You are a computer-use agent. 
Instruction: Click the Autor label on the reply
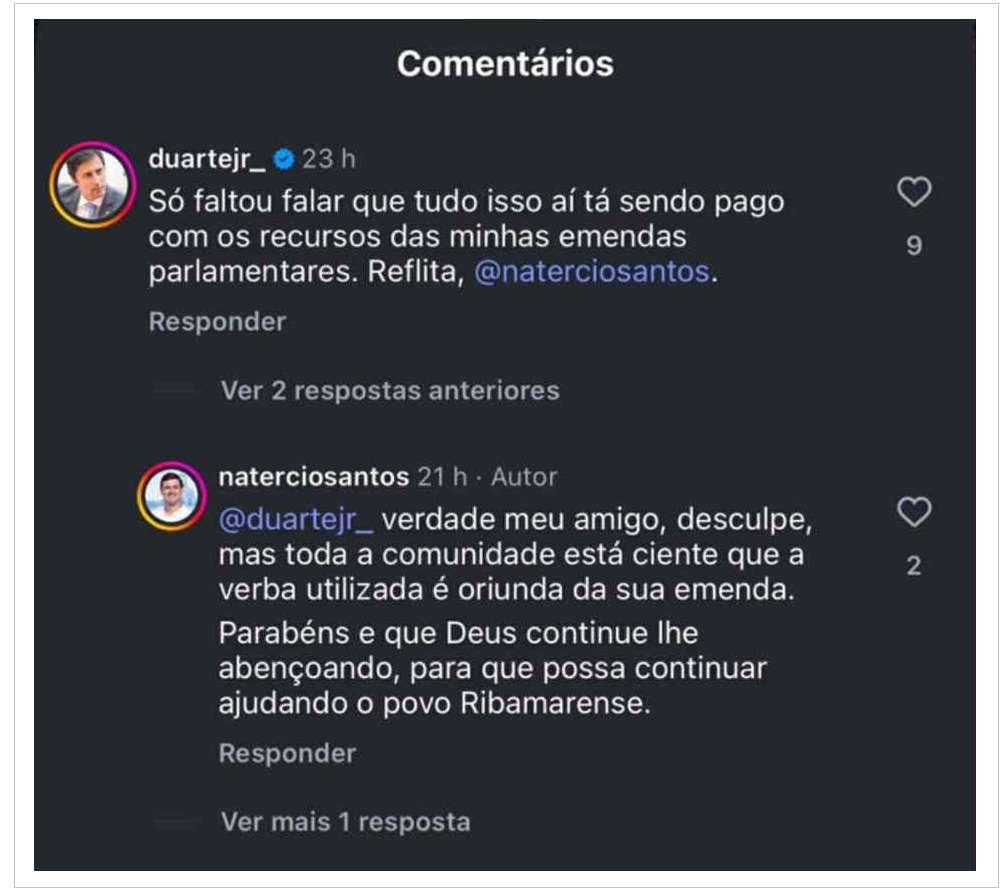(x=524, y=477)
